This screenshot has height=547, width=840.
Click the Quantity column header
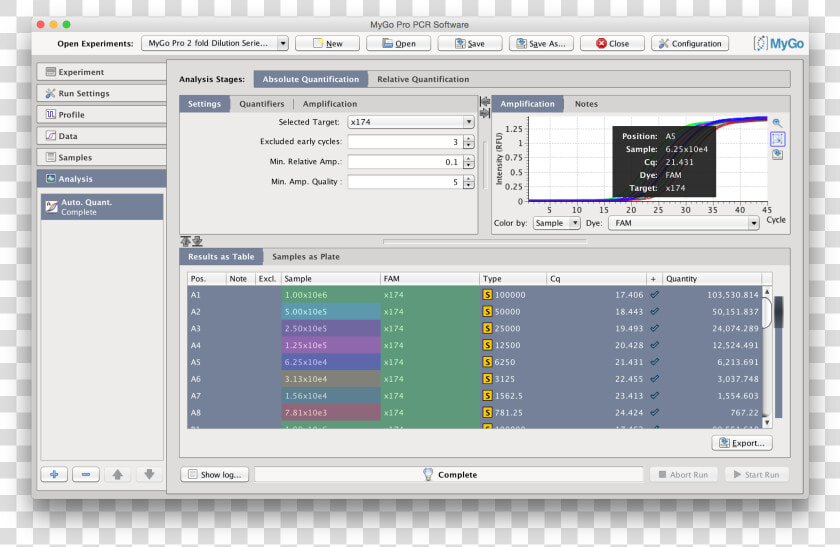[711, 279]
